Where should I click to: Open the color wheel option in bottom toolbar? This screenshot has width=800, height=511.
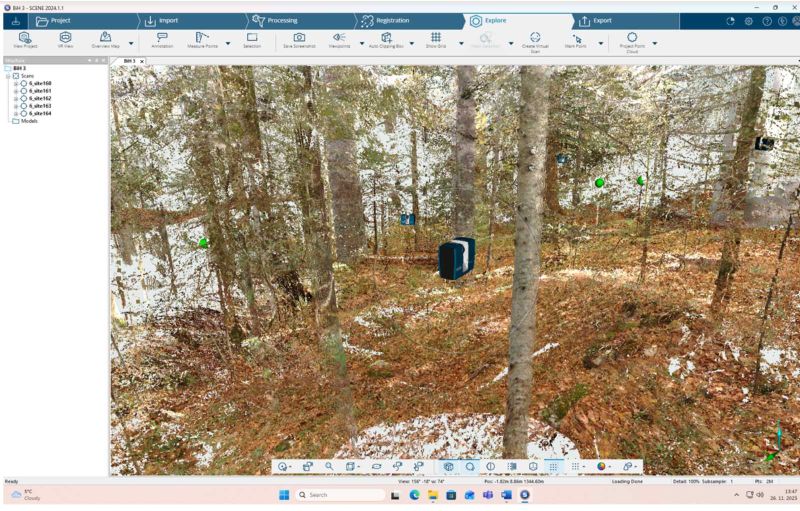coord(602,466)
